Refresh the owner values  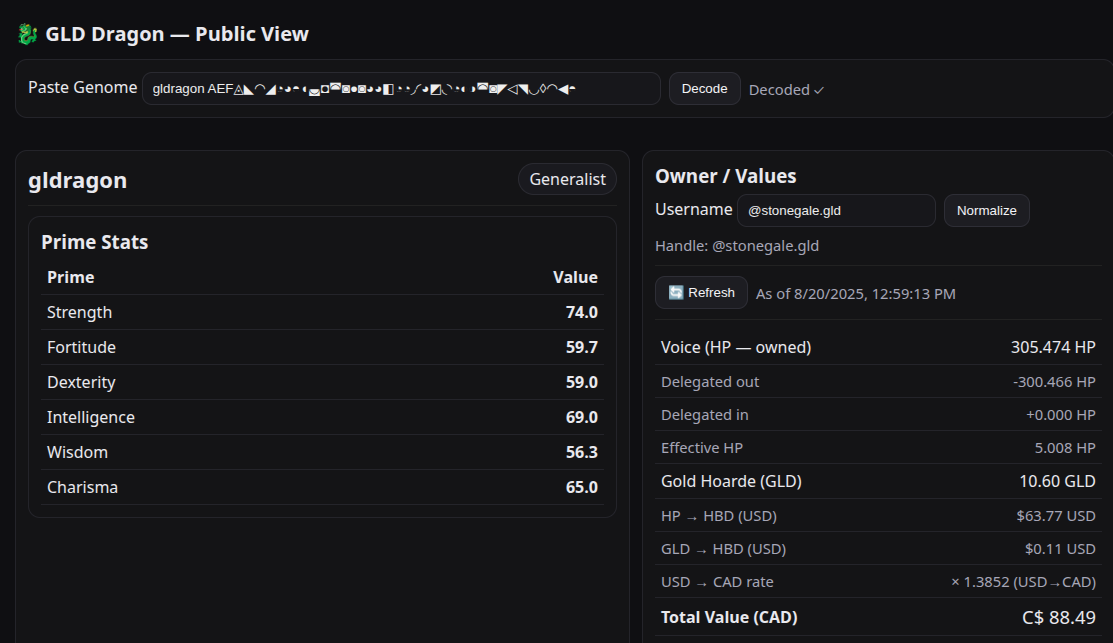coord(701,292)
